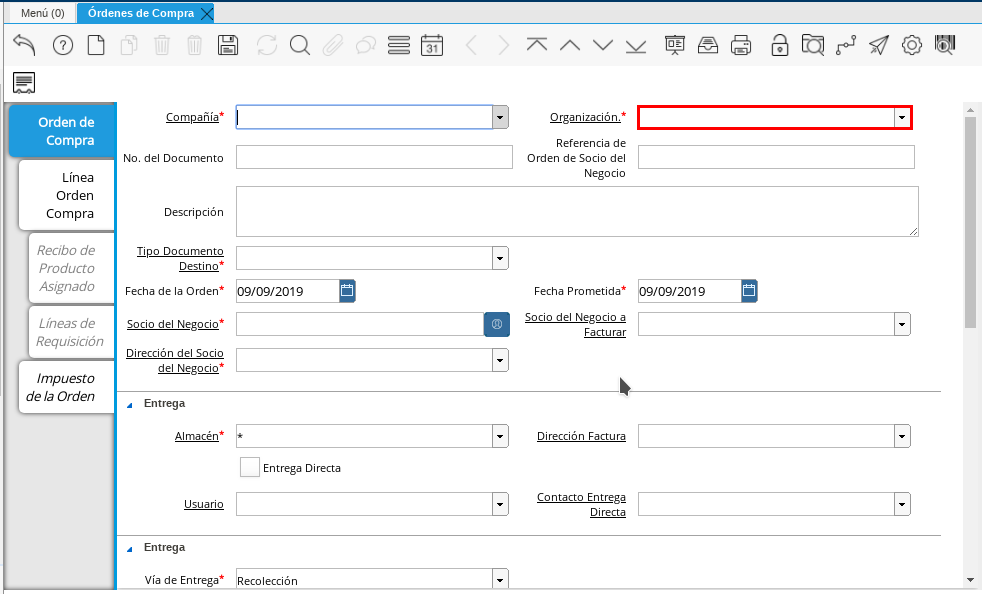Collapse the first Entrega section
The image size is (982, 594).
(x=129, y=404)
